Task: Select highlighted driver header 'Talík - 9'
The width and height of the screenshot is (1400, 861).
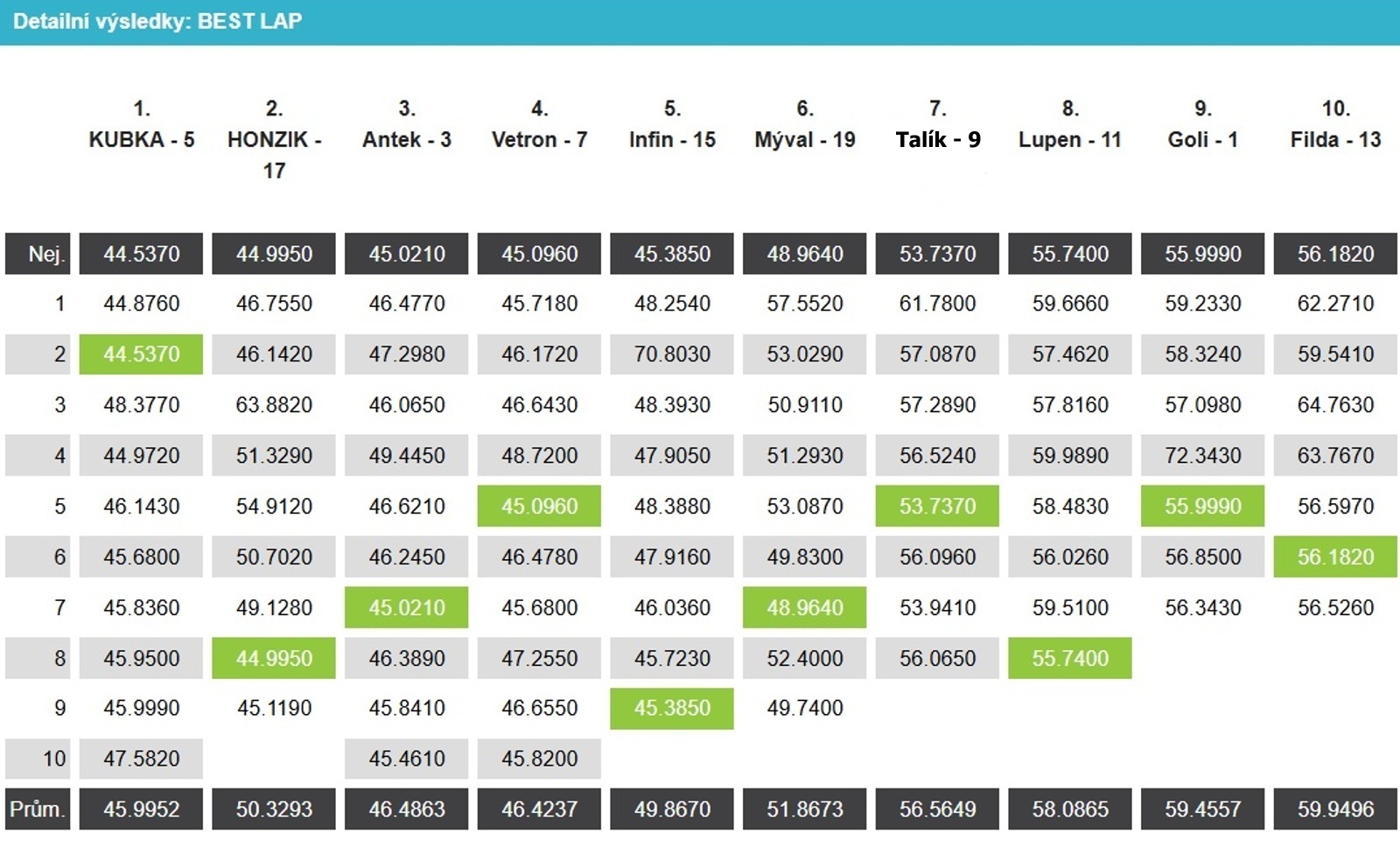Action: click(x=938, y=139)
